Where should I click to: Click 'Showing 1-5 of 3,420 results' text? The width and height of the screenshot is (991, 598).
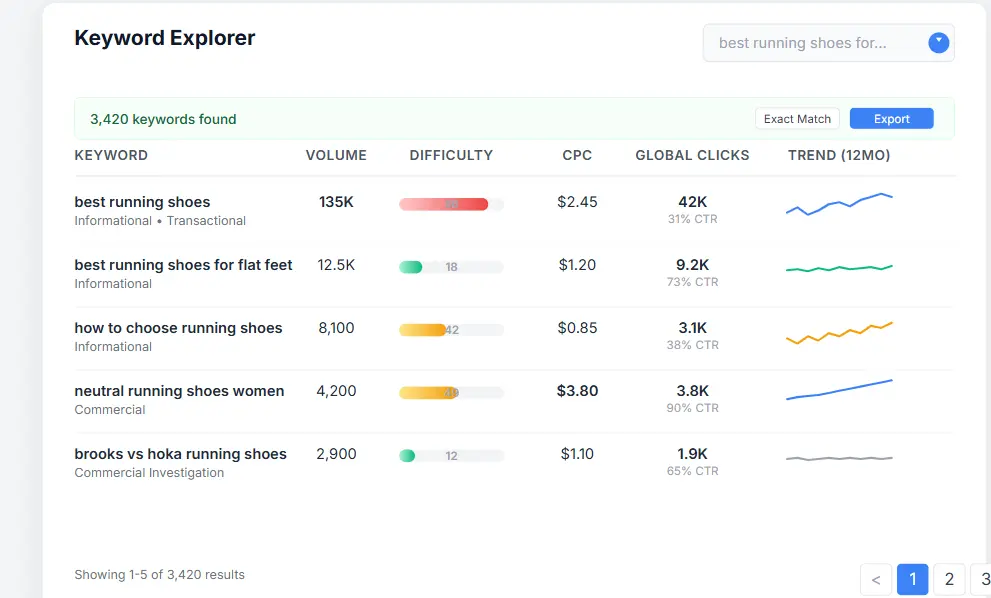coord(159,575)
